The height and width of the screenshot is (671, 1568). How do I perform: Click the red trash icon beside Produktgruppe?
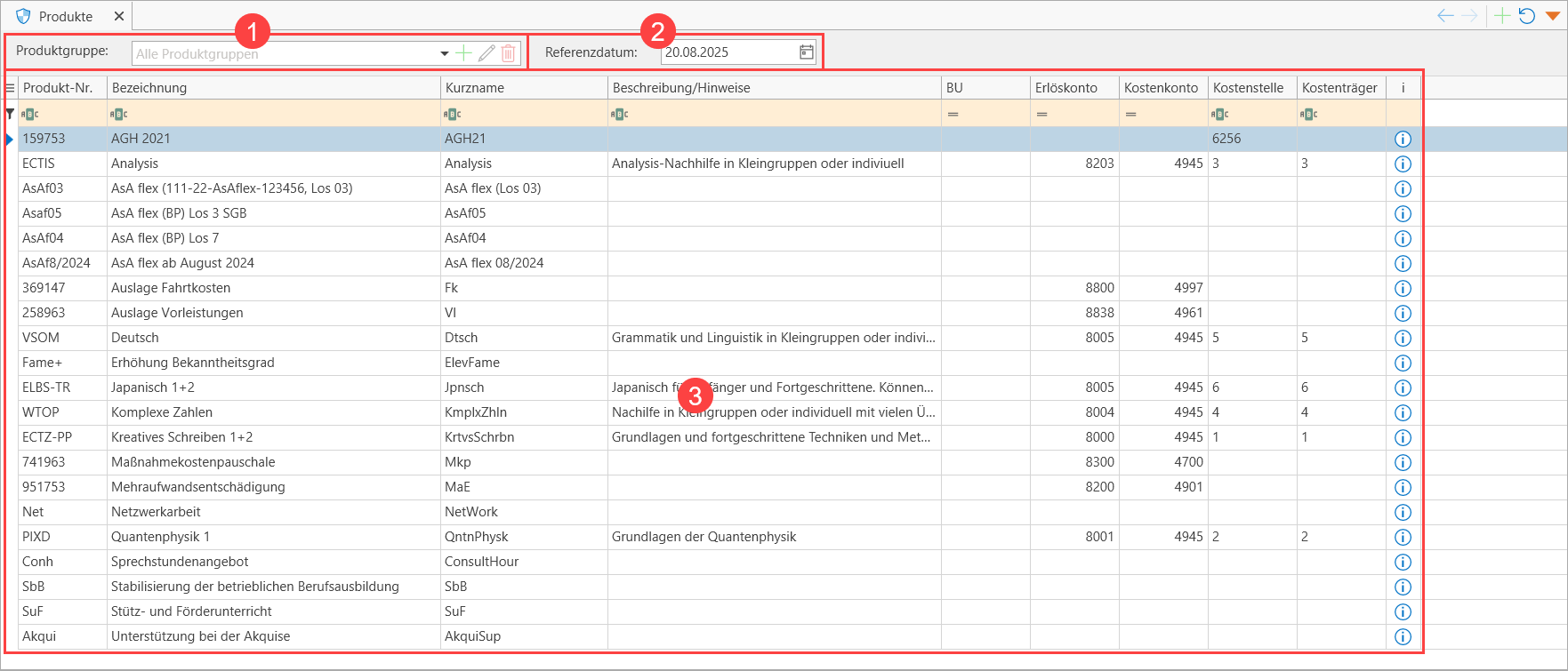click(509, 53)
